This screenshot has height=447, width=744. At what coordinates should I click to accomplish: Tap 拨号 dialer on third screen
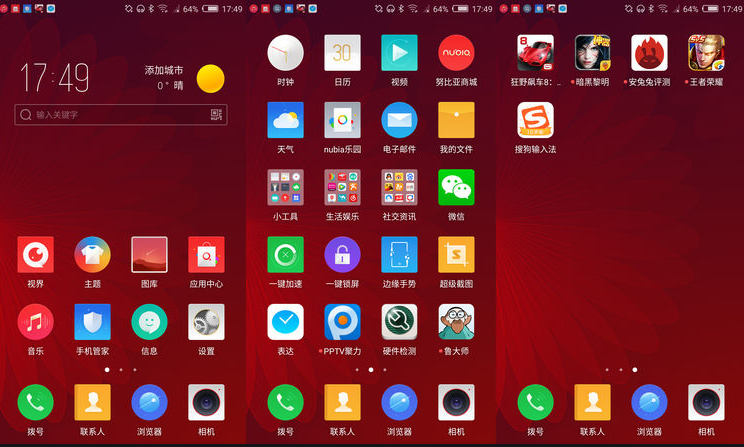[536, 402]
